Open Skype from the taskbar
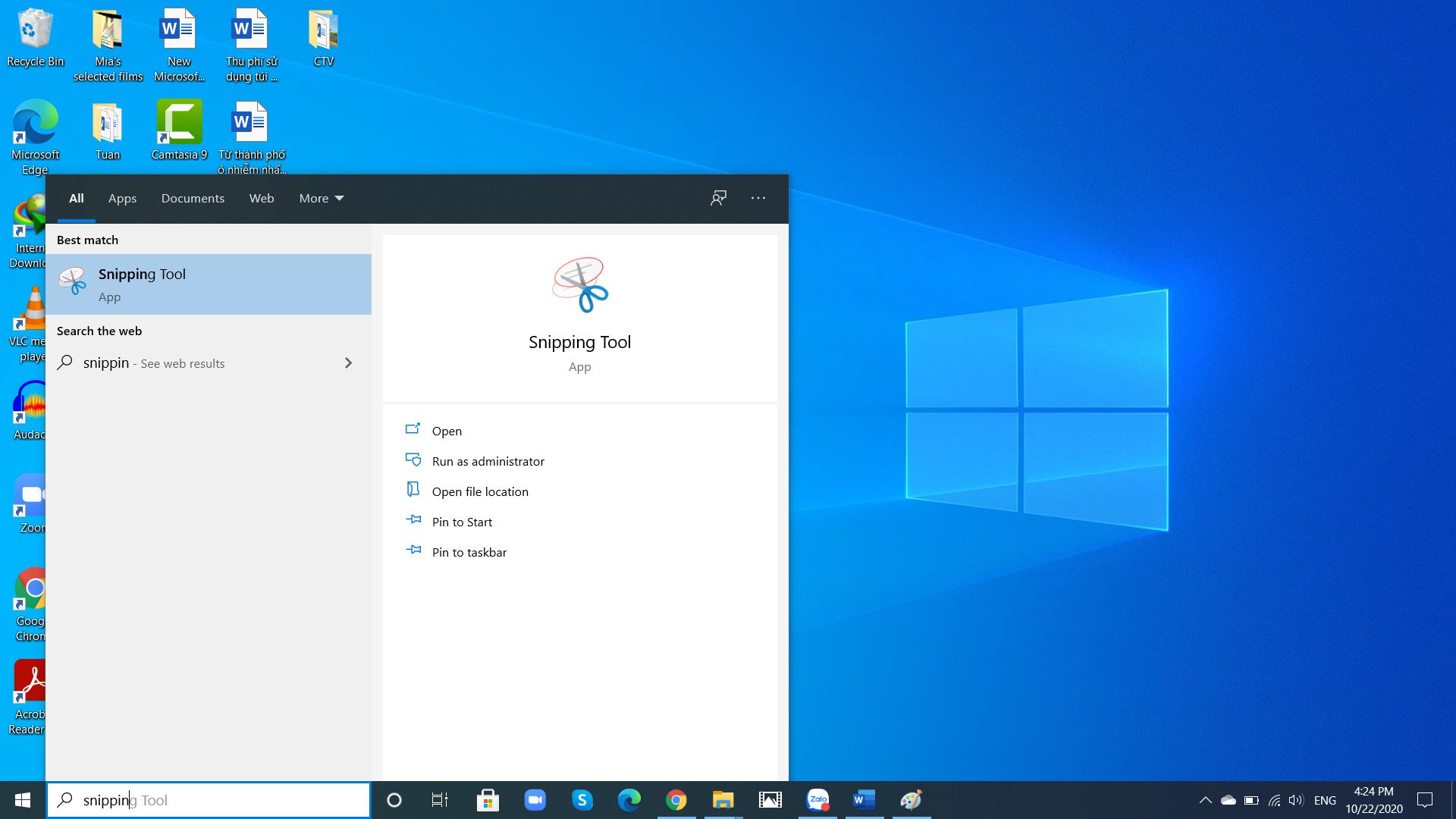Screen dimensions: 1456x819 [x=582, y=799]
